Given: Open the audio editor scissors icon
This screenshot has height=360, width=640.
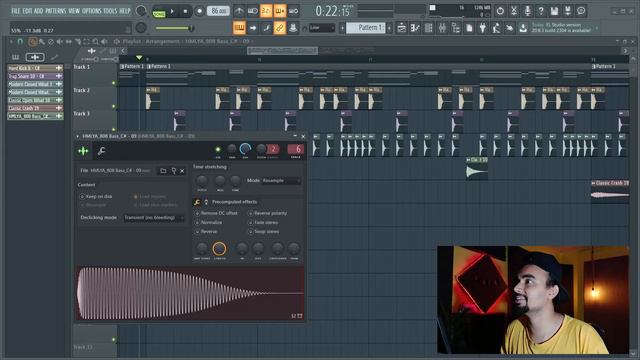Looking at the screenshot, I should click(x=514, y=11).
